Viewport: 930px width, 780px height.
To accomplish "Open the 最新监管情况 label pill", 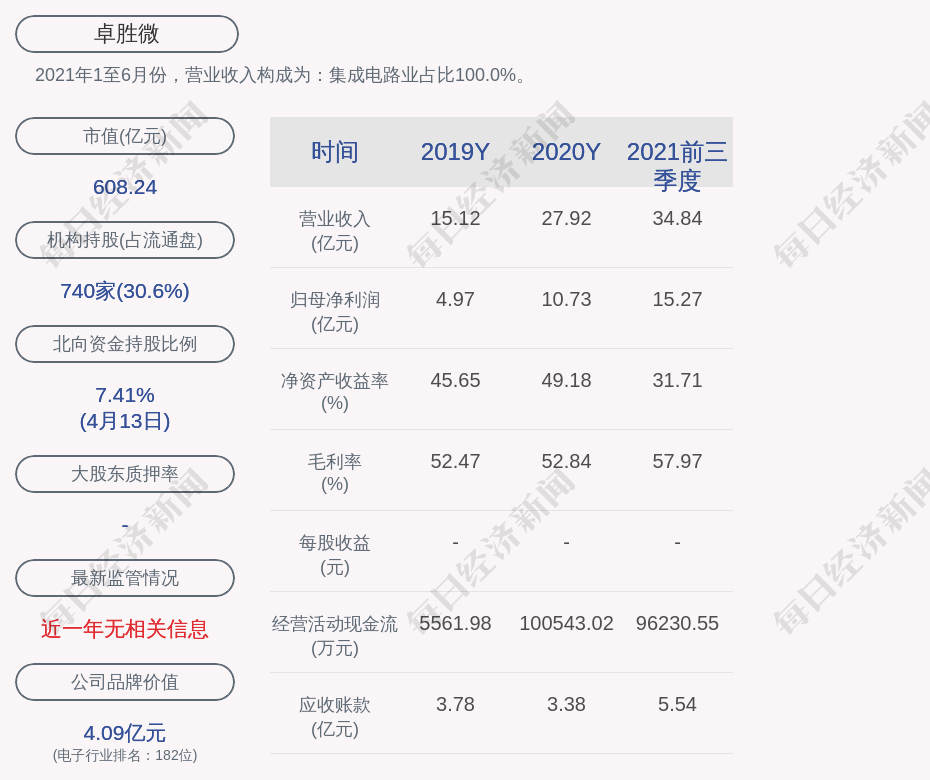I will [x=125, y=578].
